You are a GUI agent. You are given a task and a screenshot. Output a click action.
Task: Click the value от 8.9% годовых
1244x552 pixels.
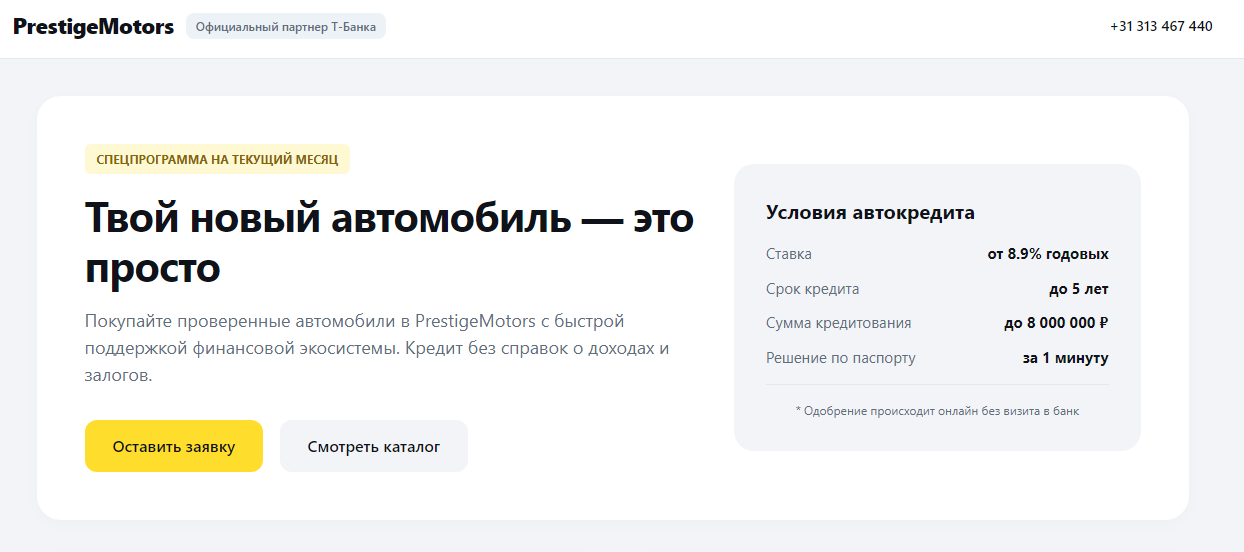coord(1048,254)
